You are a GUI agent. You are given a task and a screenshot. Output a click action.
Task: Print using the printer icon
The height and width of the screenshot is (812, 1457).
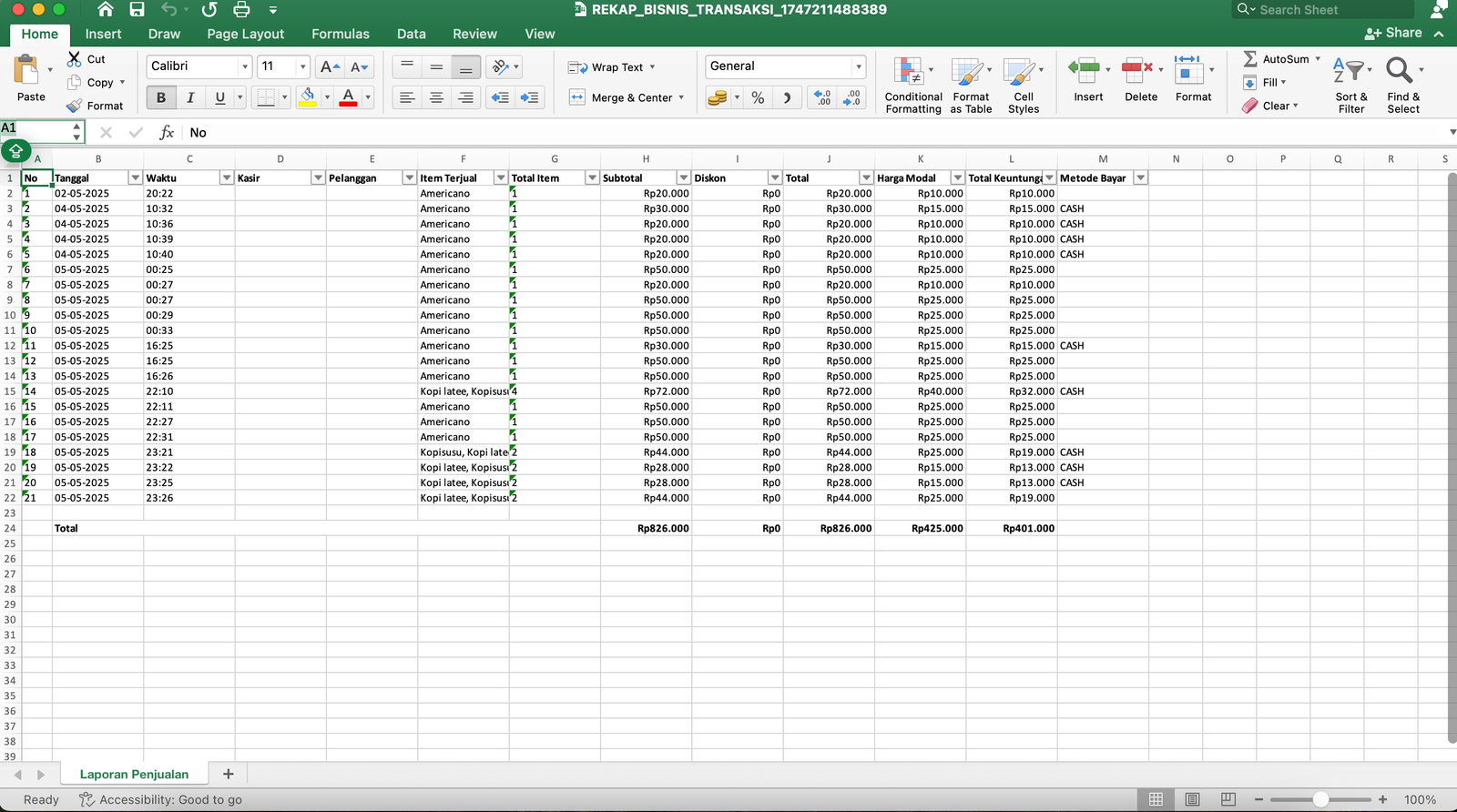241,10
